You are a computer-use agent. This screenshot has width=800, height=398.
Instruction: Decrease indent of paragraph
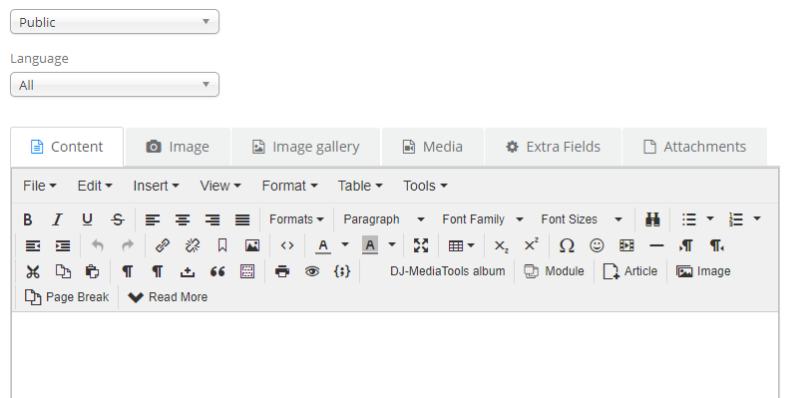tap(33, 246)
